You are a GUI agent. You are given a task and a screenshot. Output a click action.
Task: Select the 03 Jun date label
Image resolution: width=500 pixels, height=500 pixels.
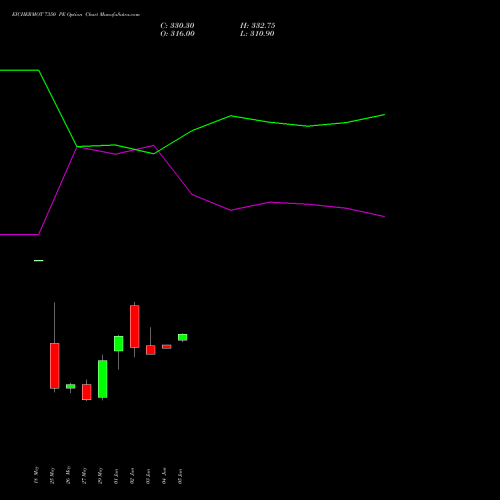148,476
